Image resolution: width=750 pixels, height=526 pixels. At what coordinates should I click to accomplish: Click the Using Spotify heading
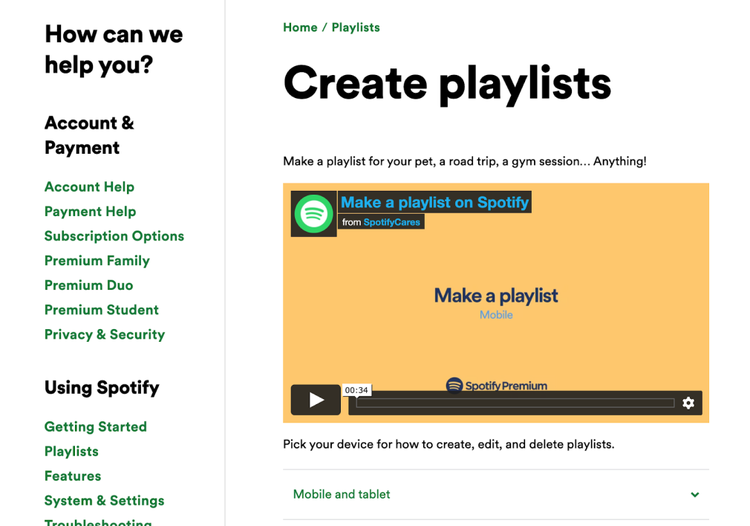102,387
